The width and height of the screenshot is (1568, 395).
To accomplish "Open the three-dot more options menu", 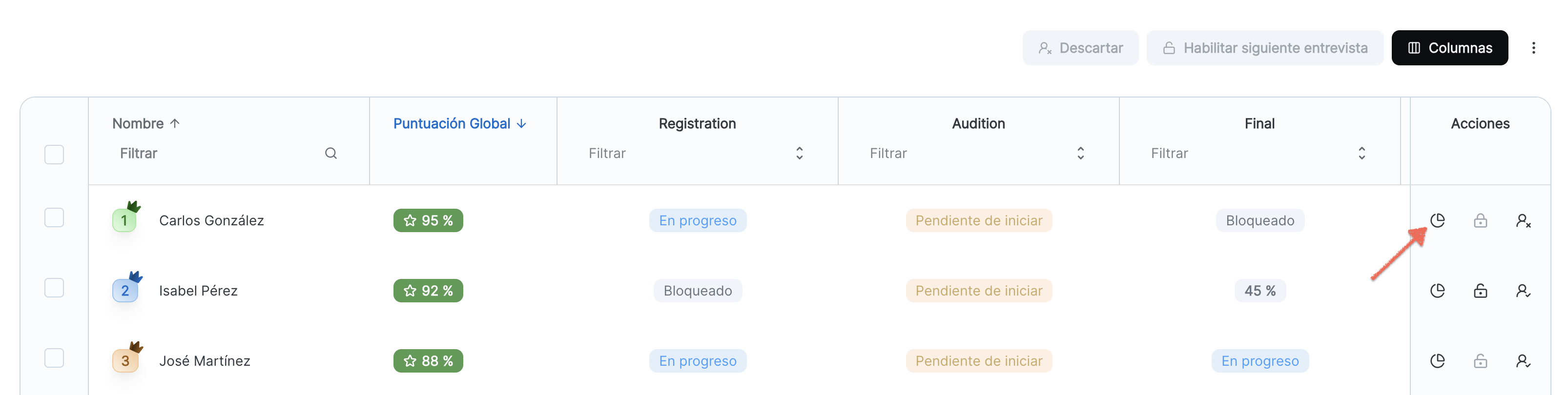I will pos(1533,48).
